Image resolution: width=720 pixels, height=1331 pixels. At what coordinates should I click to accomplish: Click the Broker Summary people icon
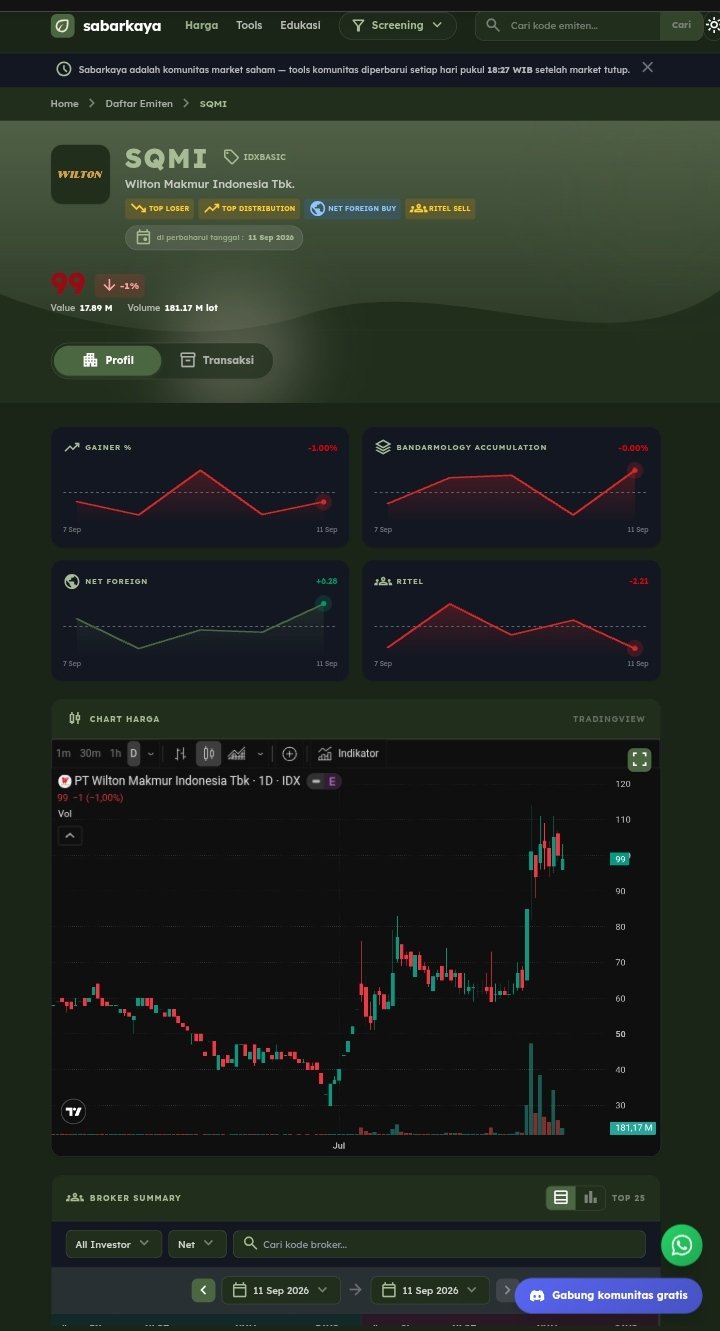[x=74, y=1197]
